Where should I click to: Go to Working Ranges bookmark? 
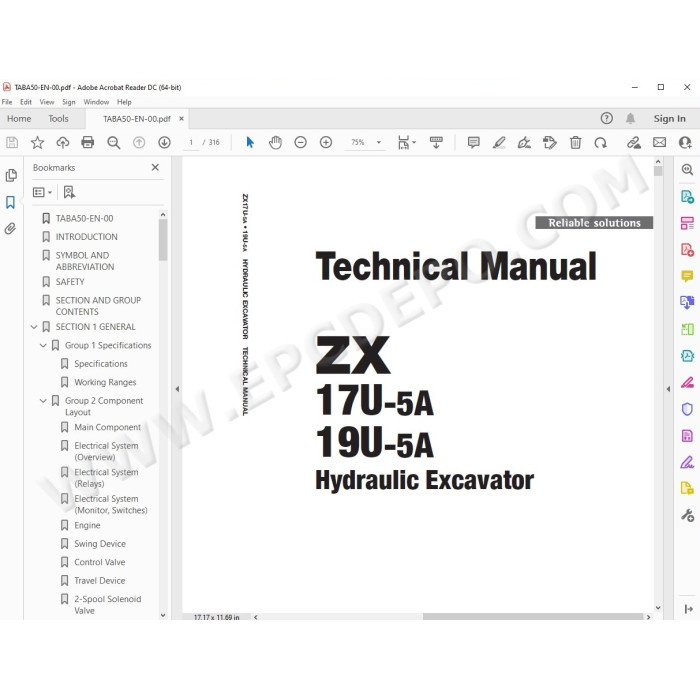click(105, 383)
